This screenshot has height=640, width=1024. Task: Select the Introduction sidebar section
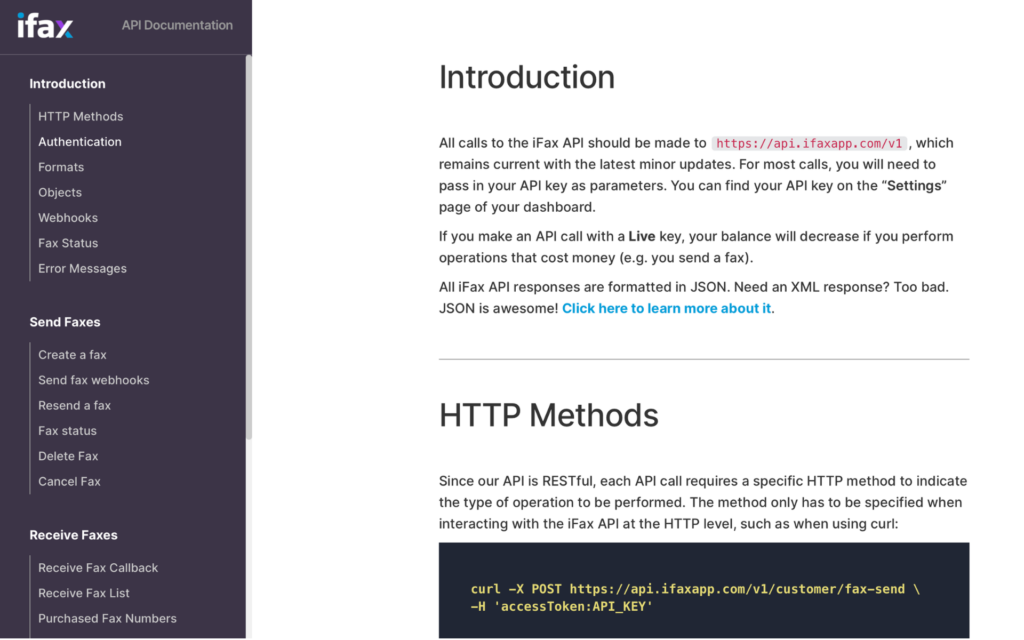(x=67, y=84)
